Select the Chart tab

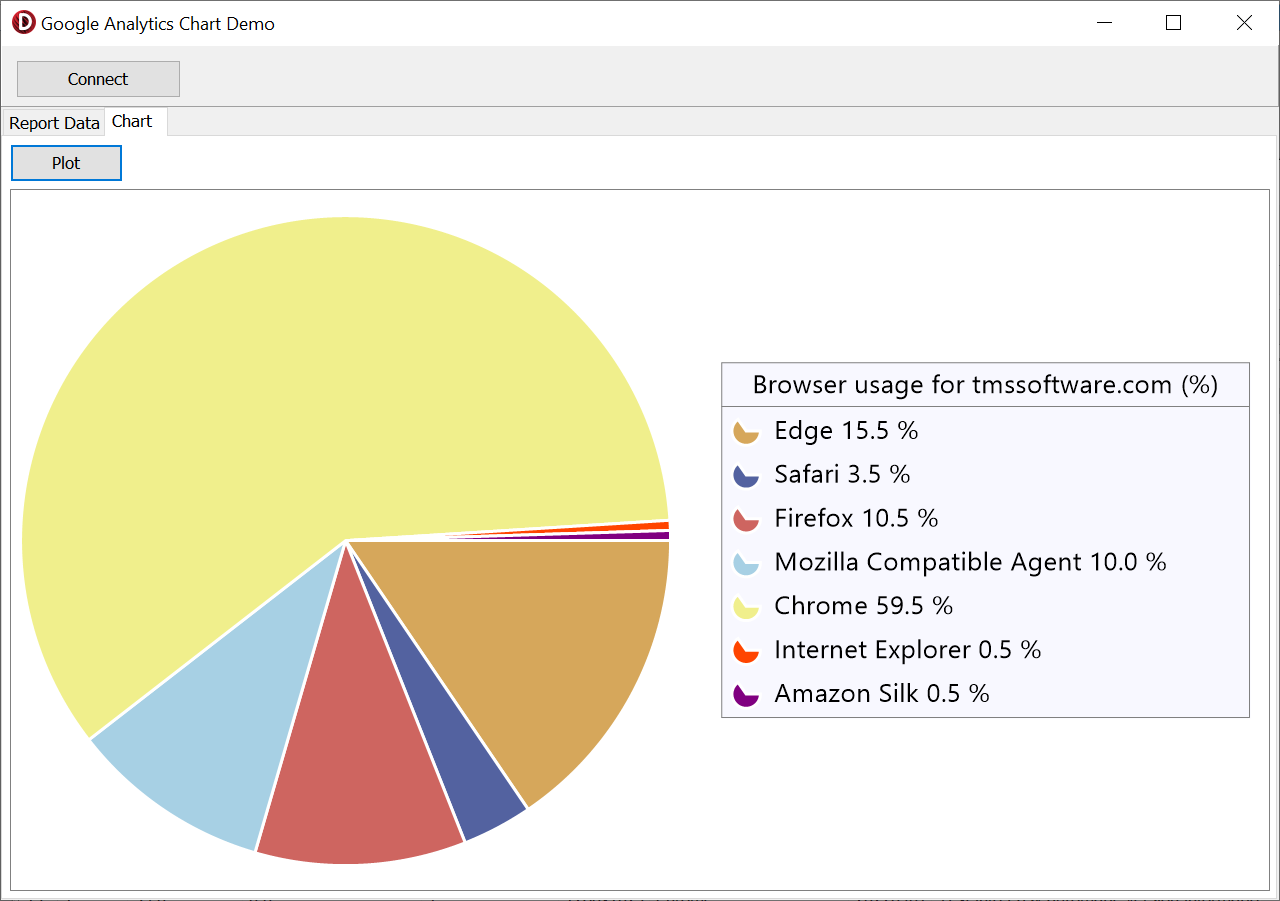pyautogui.click(x=133, y=121)
